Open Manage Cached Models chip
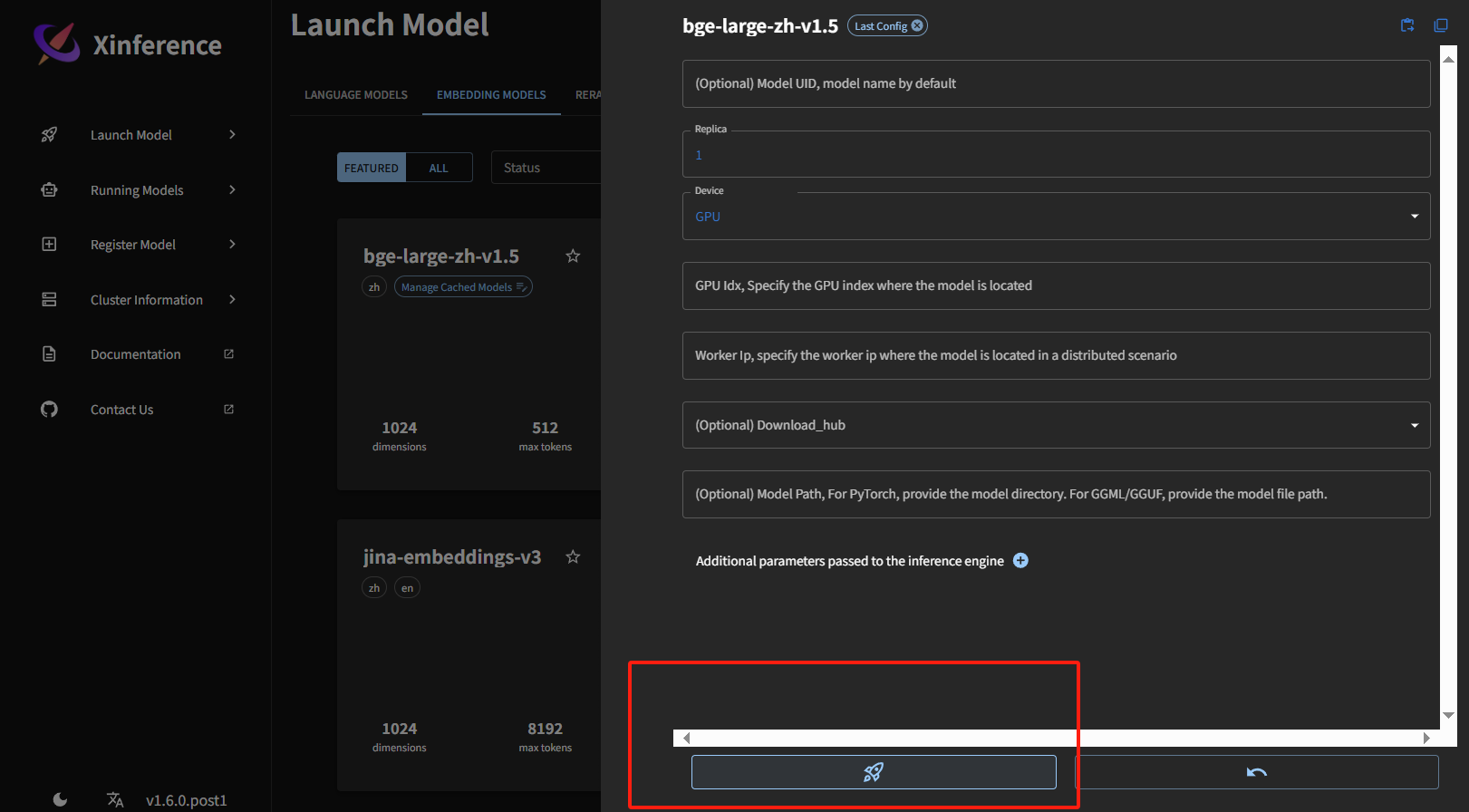This screenshot has height=812, width=1469. coord(463,287)
